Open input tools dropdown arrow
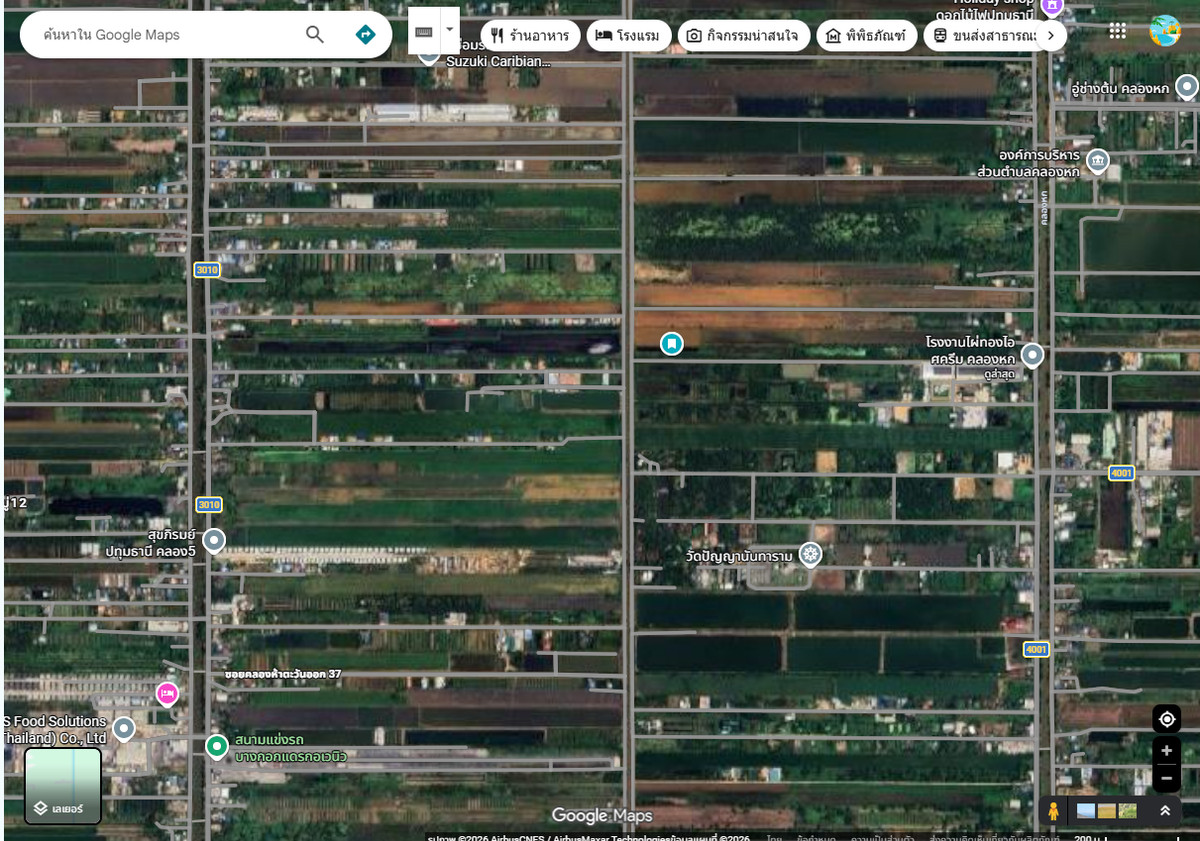Image resolution: width=1200 pixels, height=841 pixels. point(450,30)
